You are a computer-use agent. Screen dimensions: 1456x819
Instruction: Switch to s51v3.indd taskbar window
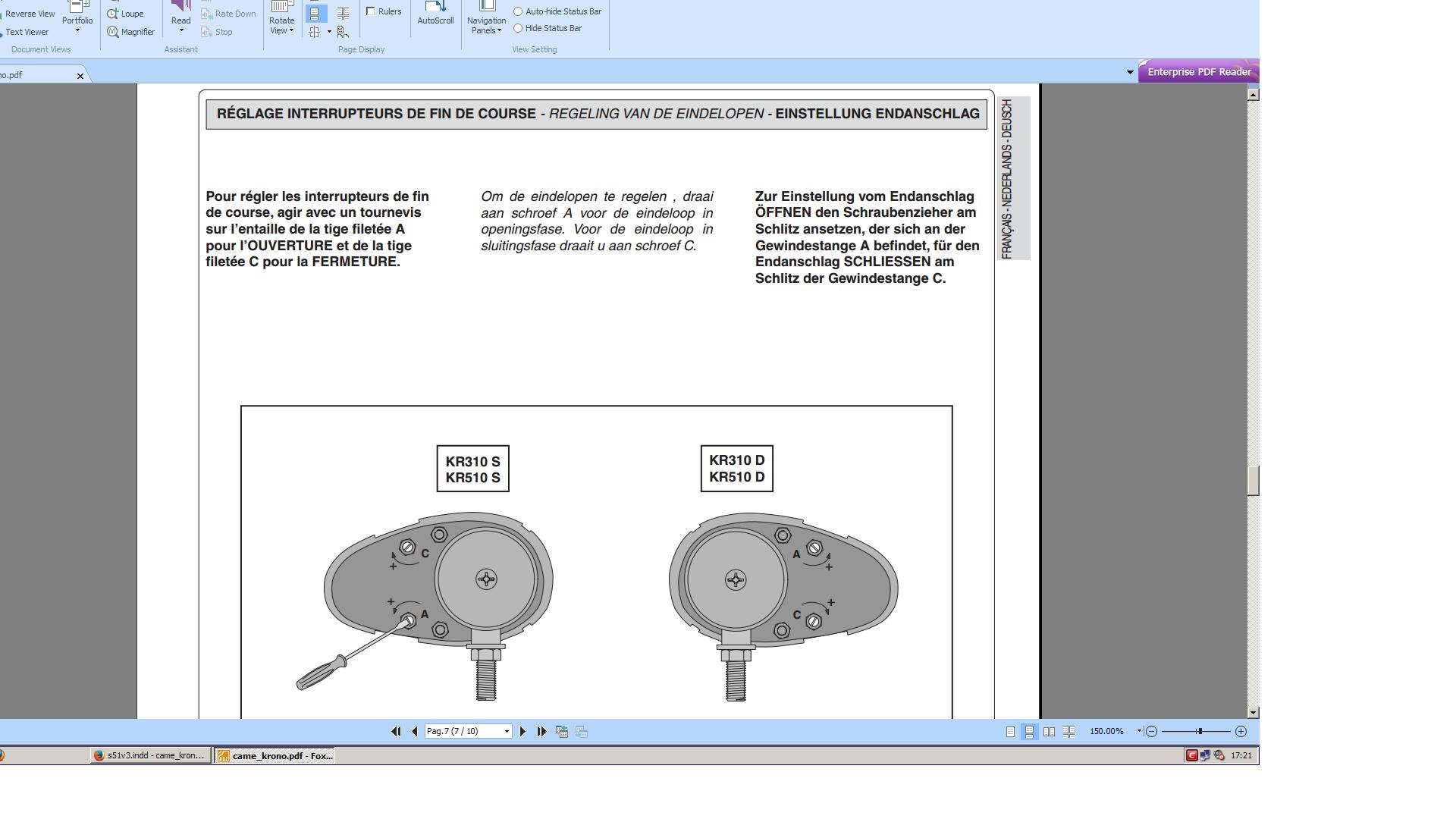[x=149, y=756]
